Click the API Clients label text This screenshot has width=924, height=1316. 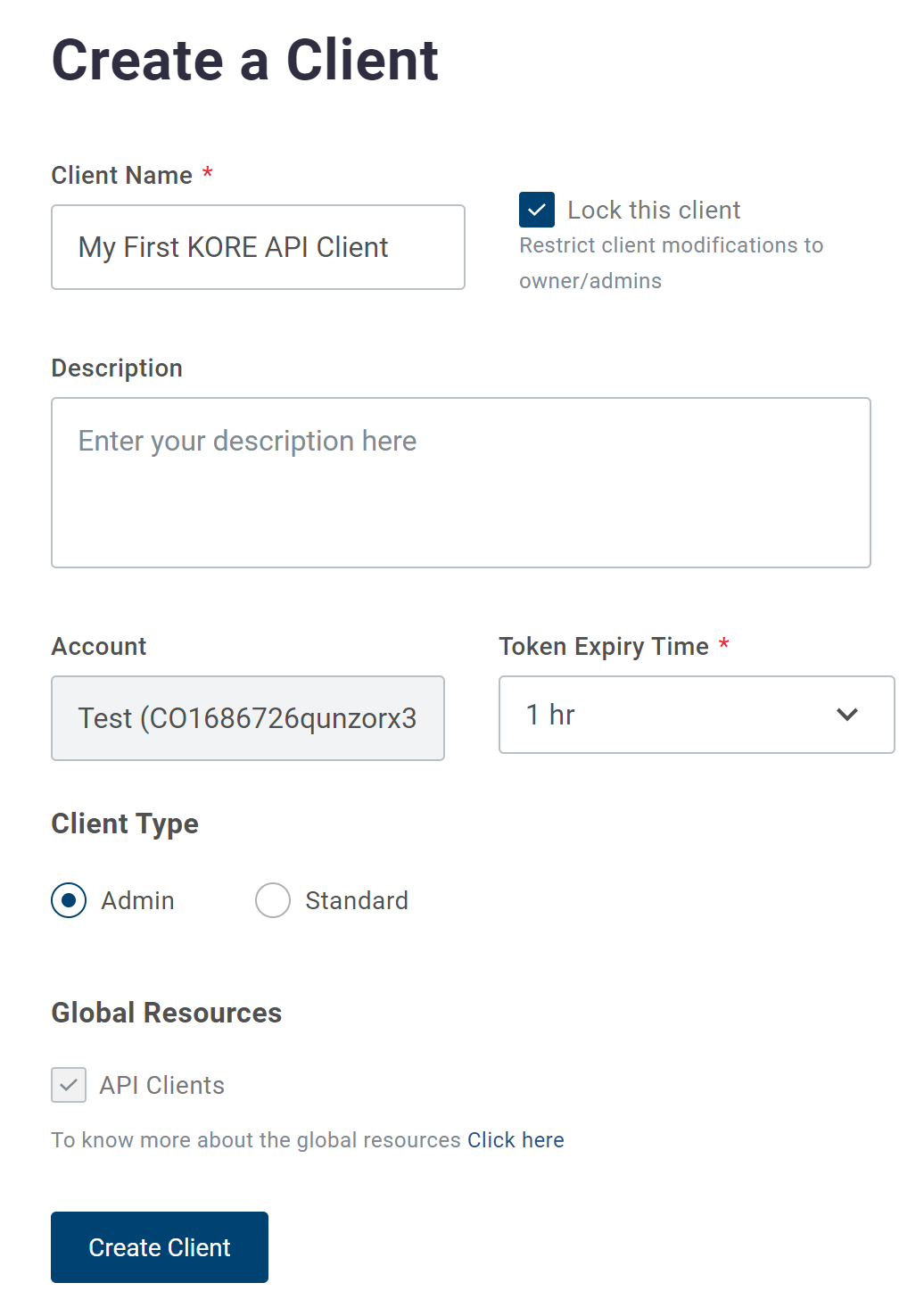coord(161,1086)
